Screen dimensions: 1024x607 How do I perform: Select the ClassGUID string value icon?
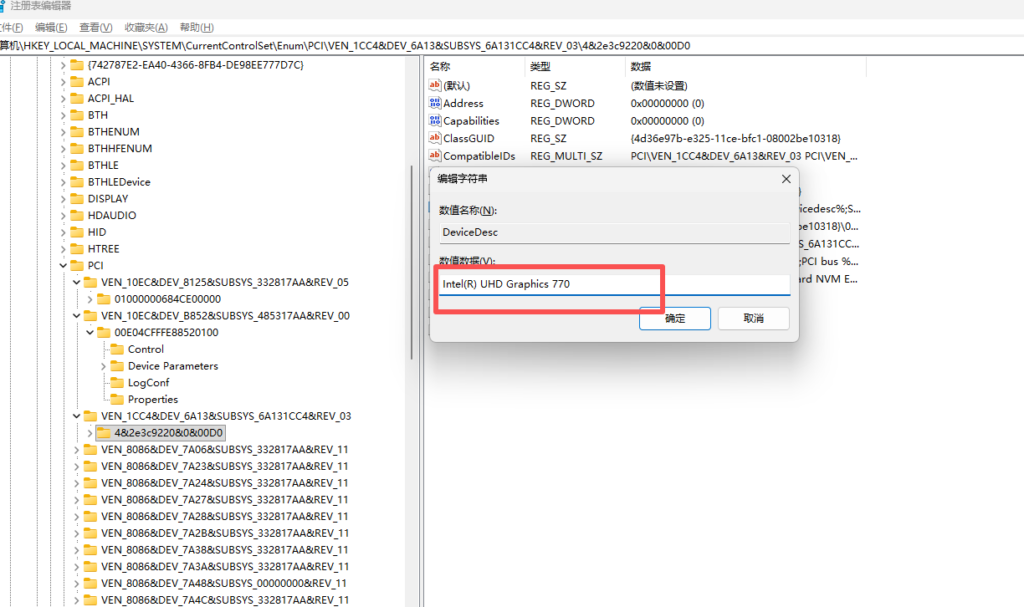[435, 138]
